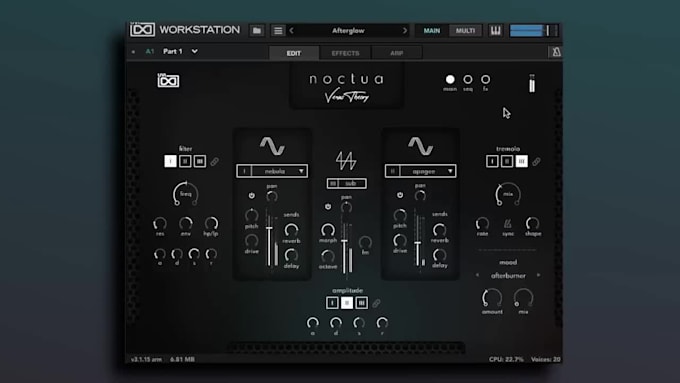Click the filter hp/lp knob
The width and height of the screenshot is (680, 383).
coord(211,223)
